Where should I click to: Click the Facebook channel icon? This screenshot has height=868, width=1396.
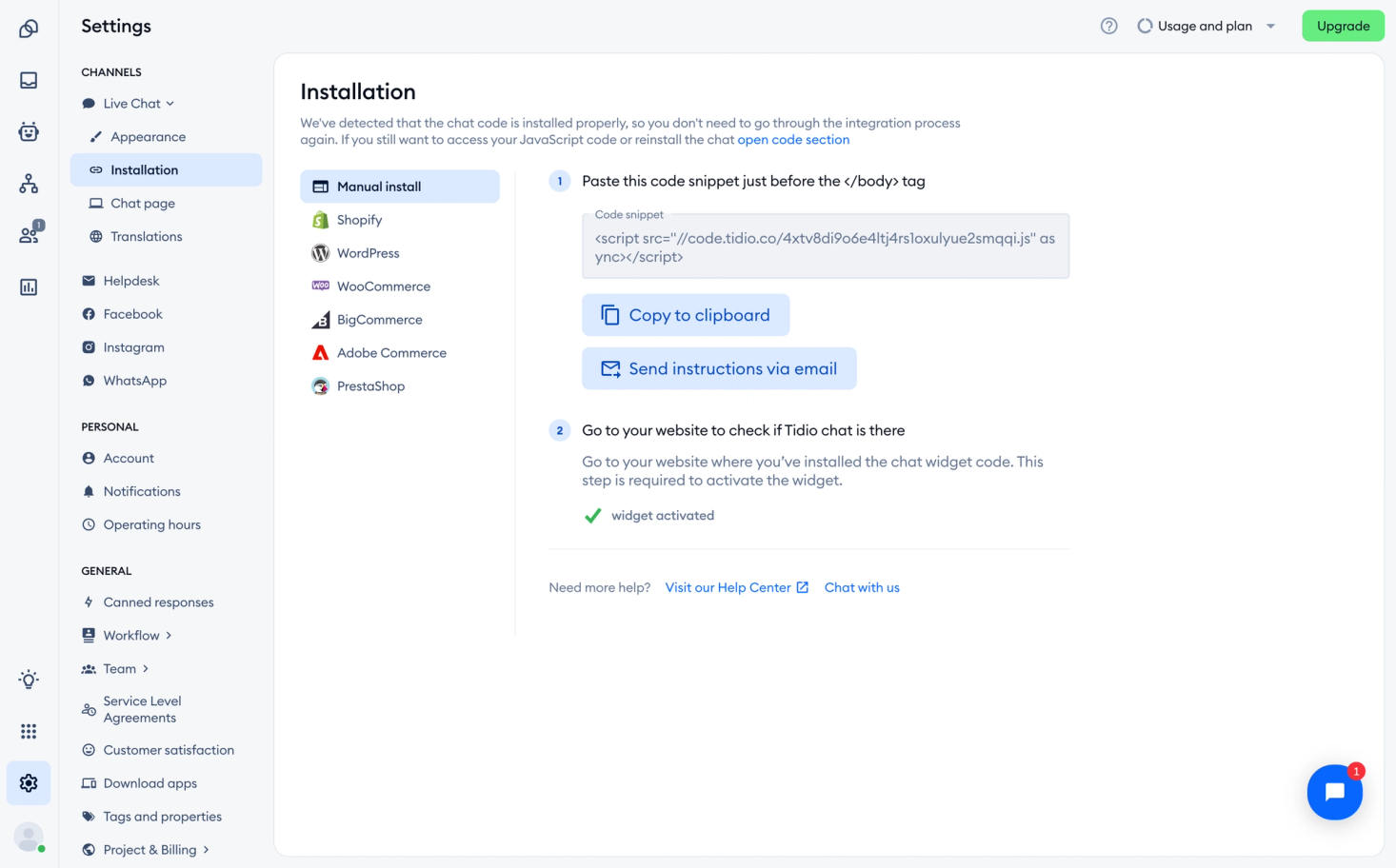[x=89, y=314]
